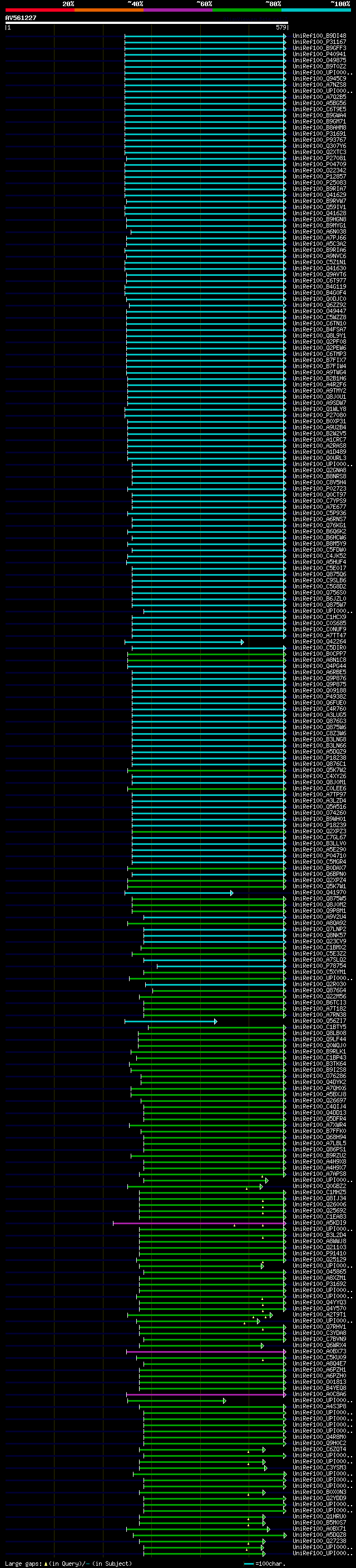Click the 579 query length value

click(x=280, y=27)
